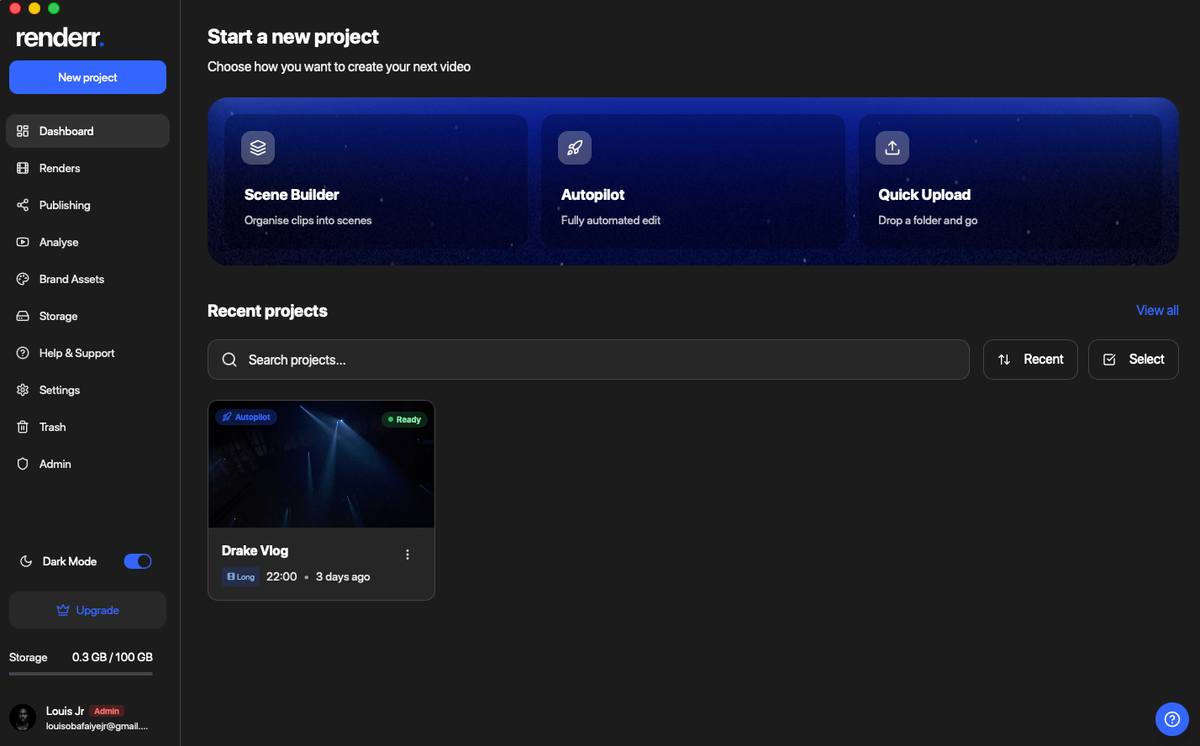This screenshot has width=1200, height=746.
Task: Click the Scene Builder layers icon
Action: 258,148
